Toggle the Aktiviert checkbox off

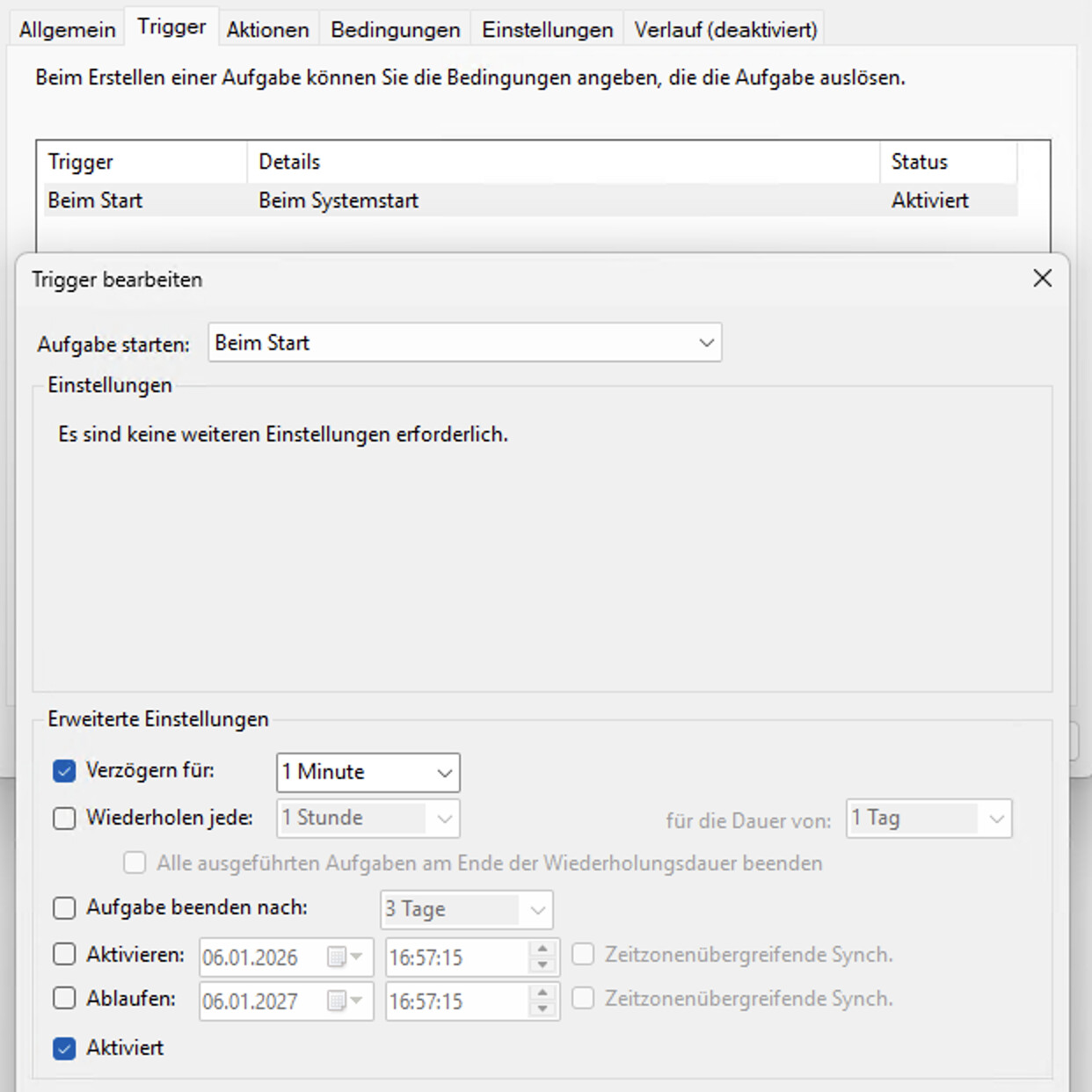click(x=64, y=1048)
